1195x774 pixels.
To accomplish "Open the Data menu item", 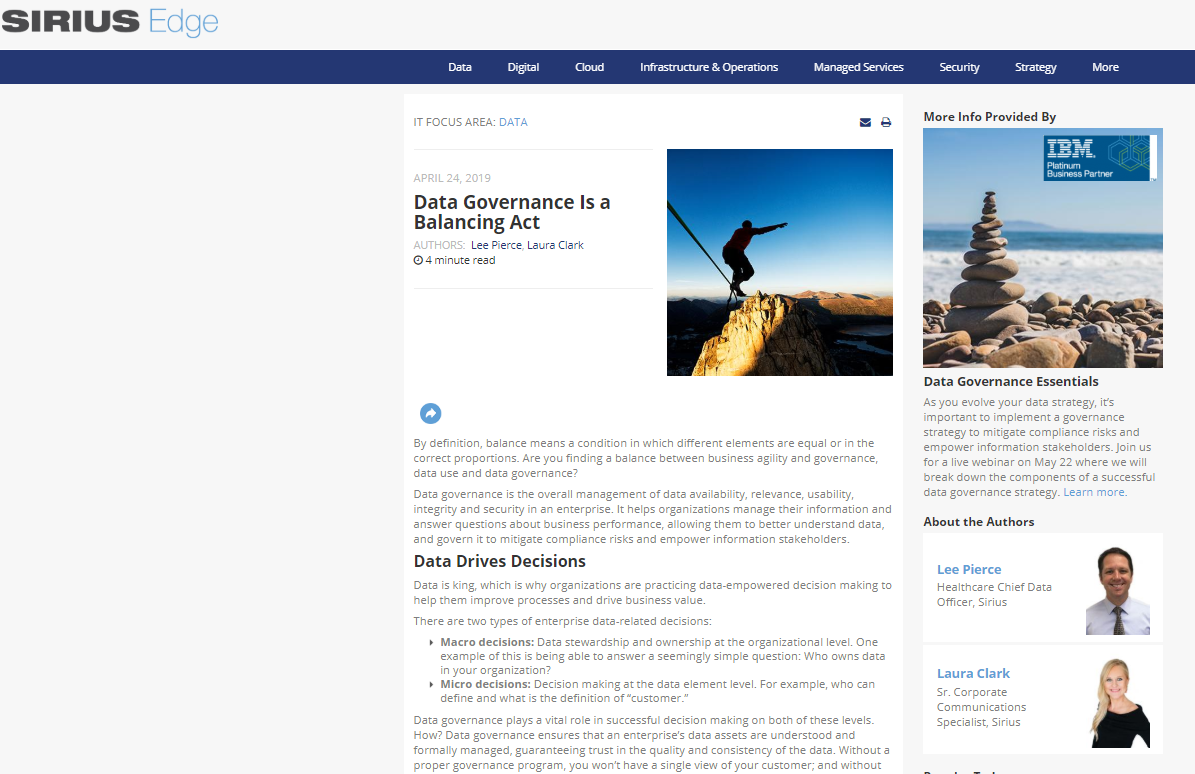I will tap(460, 67).
